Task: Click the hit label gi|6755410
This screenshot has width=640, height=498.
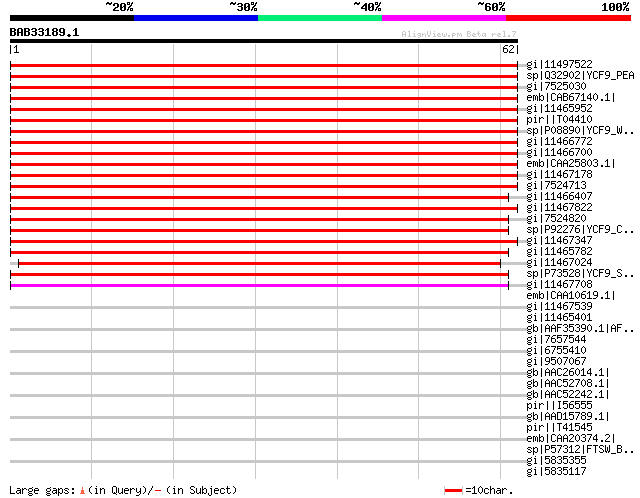Action: (556, 351)
